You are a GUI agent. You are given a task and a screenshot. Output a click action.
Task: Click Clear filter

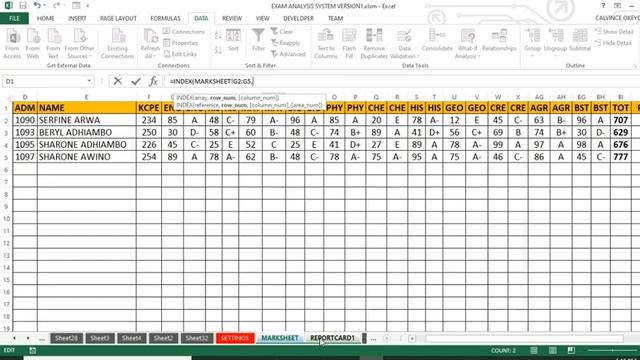[x=282, y=31]
